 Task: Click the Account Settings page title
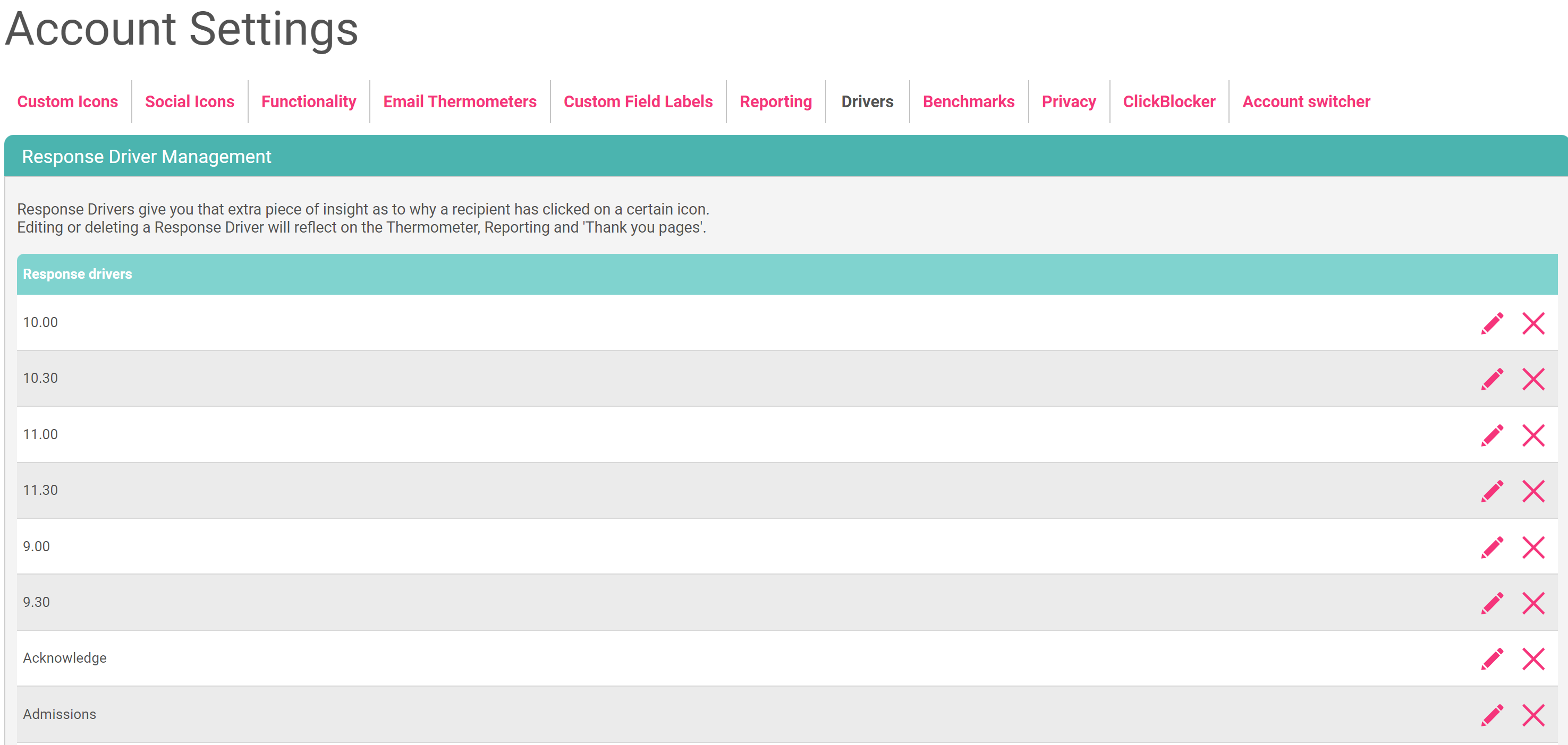point(182,29)
